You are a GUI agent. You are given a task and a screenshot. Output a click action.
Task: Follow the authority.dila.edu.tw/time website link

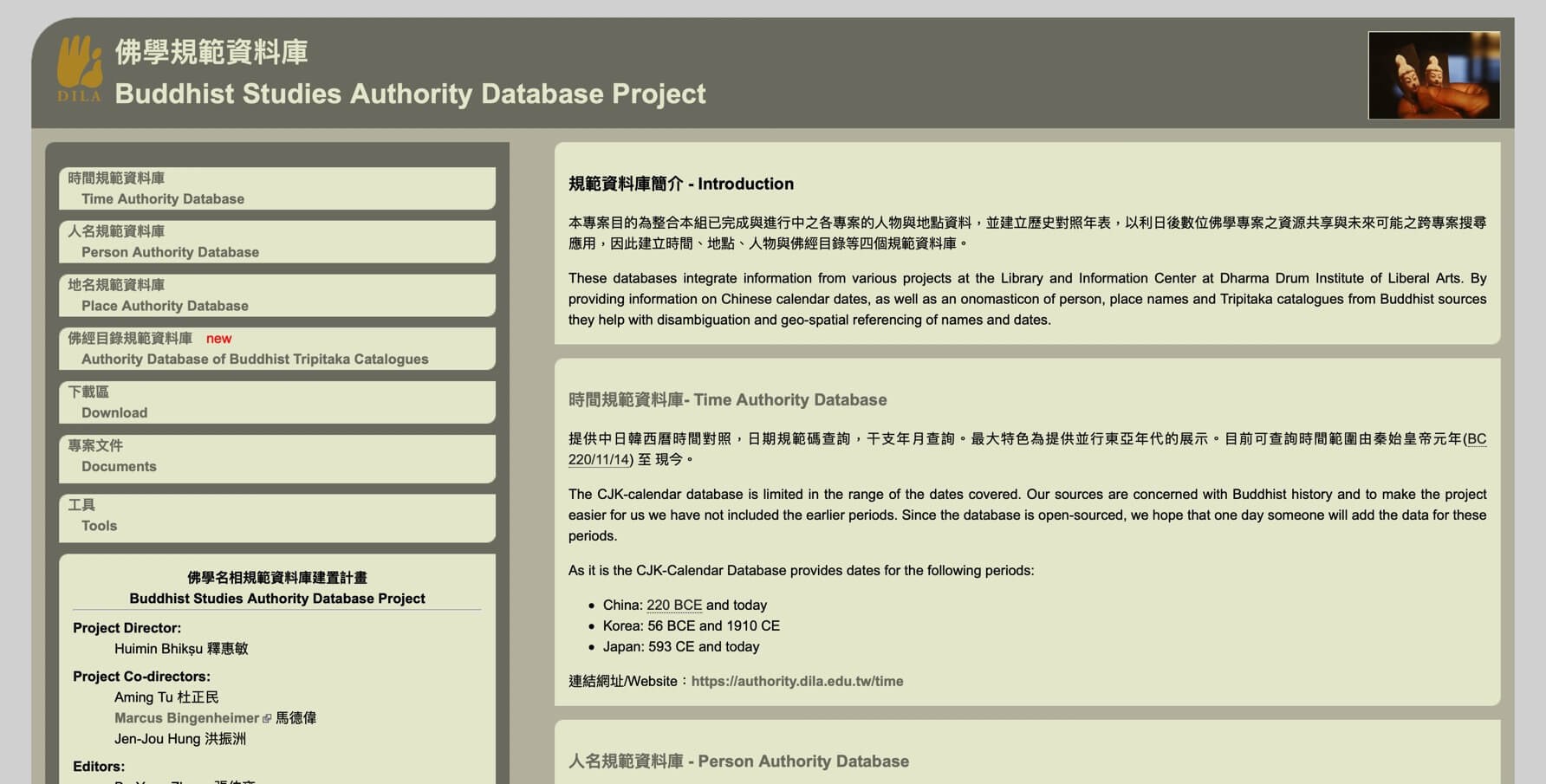796,681
